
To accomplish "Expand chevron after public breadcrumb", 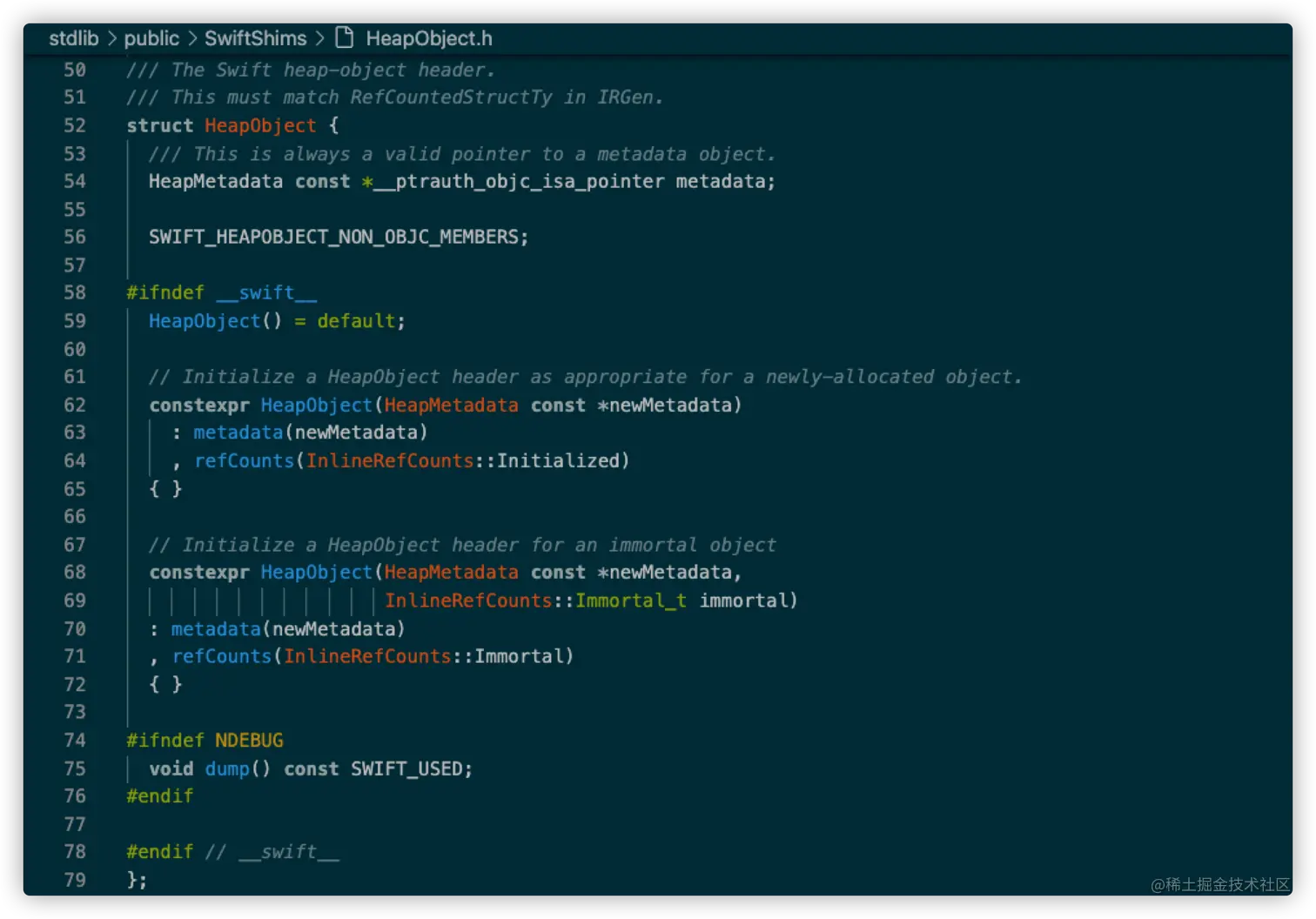I will (192, 38).
